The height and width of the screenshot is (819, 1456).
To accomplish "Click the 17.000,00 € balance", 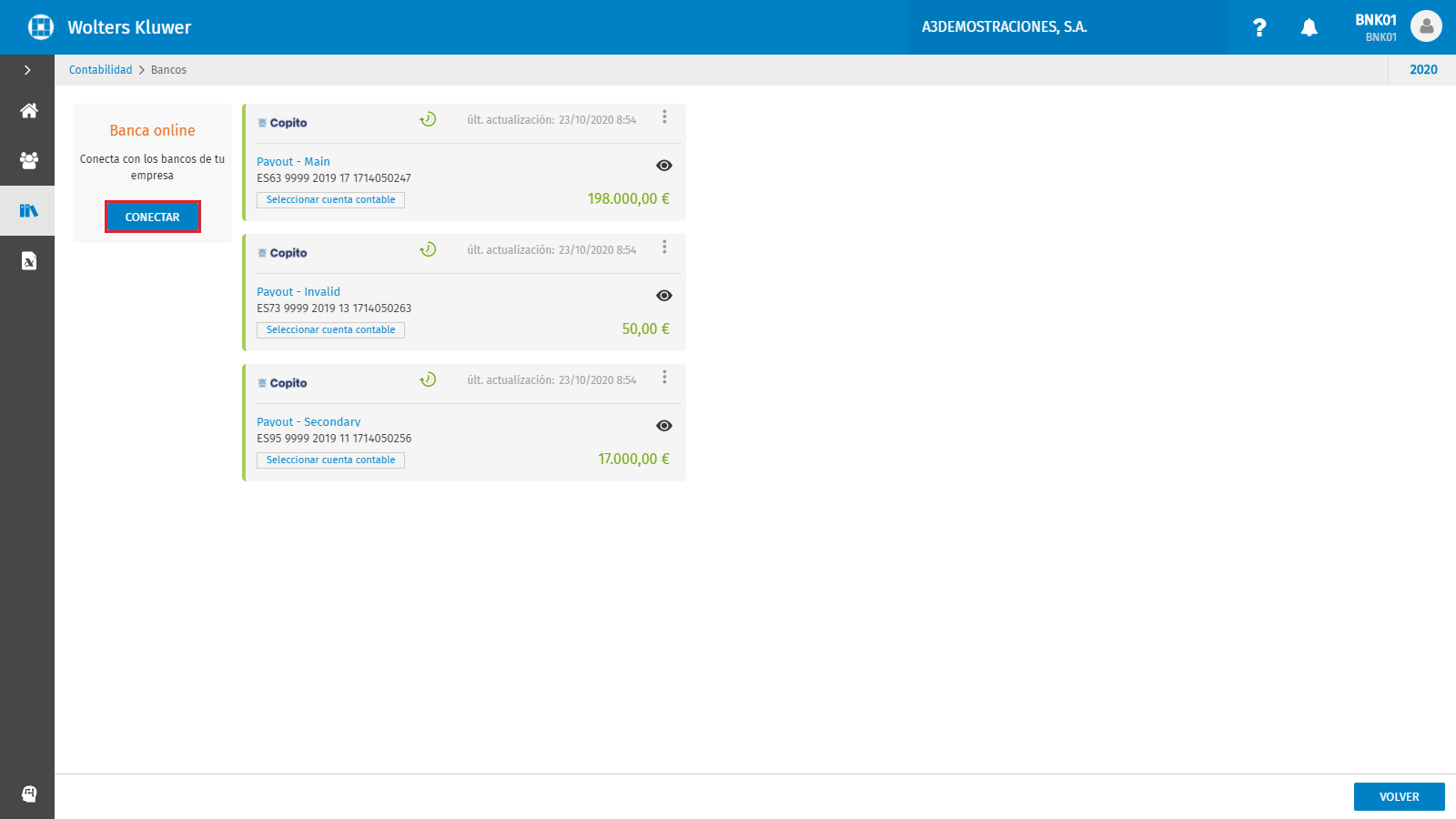I will click(634, 459).
